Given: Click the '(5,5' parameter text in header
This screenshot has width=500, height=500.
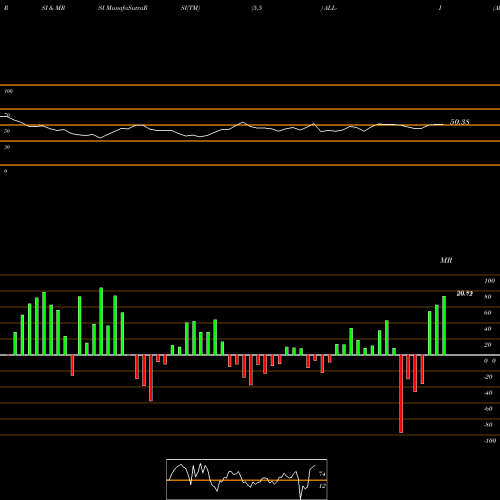Looking at the screenshot, I should pos(257,8).
